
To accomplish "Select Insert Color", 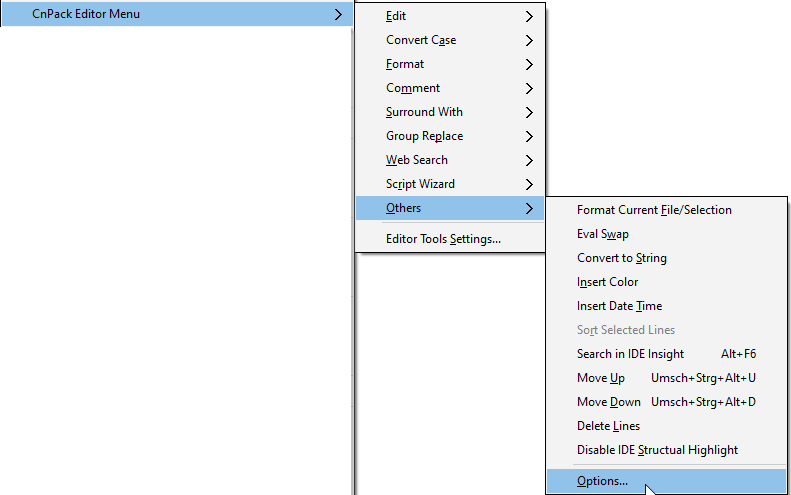I will click(666, 282).
